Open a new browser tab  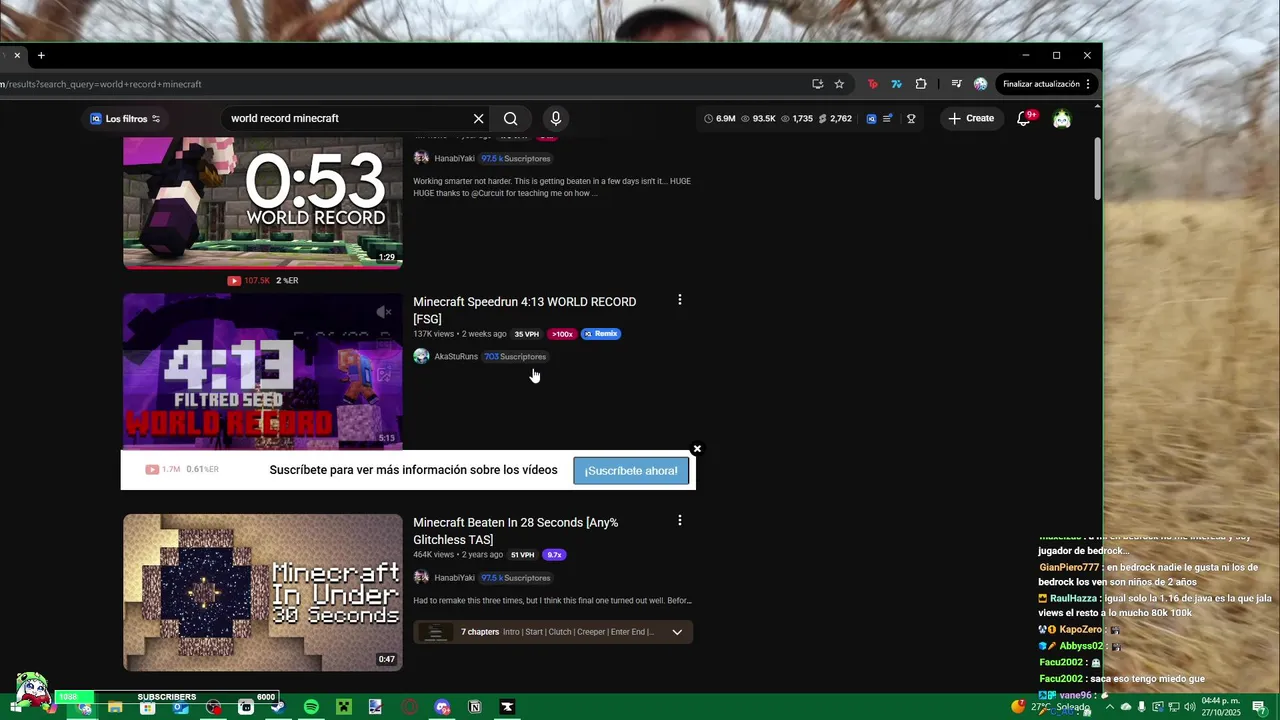(41, 55)
